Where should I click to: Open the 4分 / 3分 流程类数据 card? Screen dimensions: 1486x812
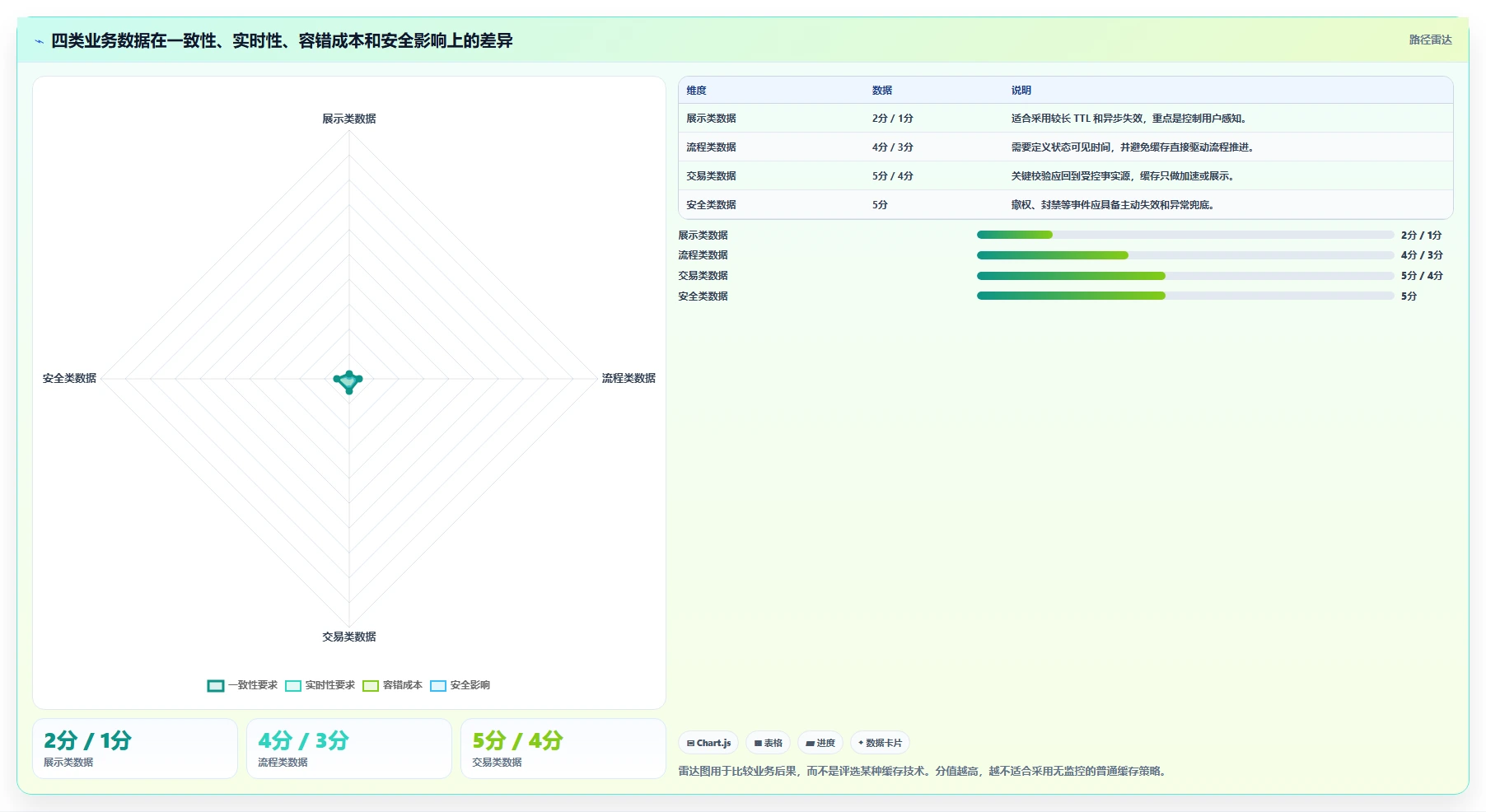tap(349, 749)
